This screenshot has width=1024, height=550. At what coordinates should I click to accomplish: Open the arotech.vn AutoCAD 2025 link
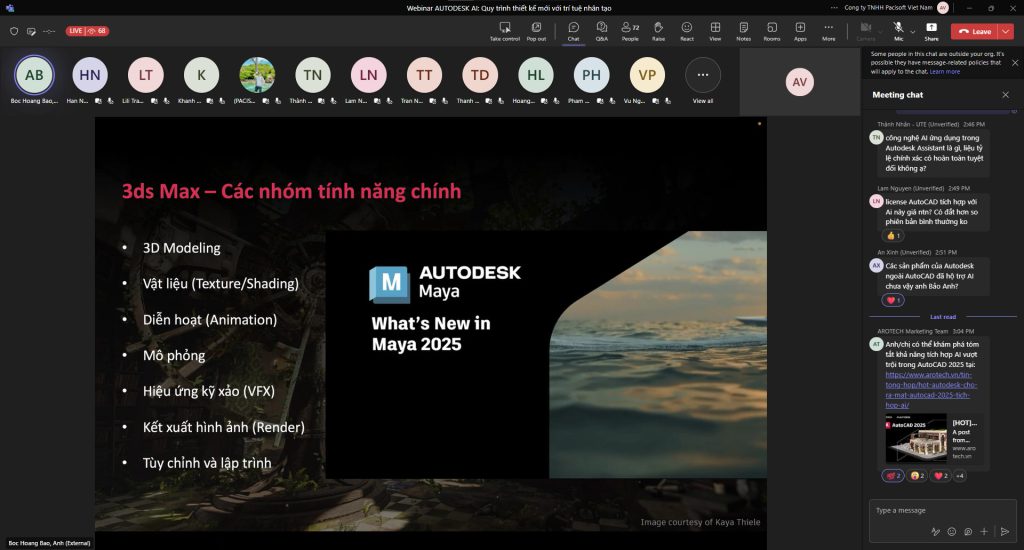tap(931, 390)
